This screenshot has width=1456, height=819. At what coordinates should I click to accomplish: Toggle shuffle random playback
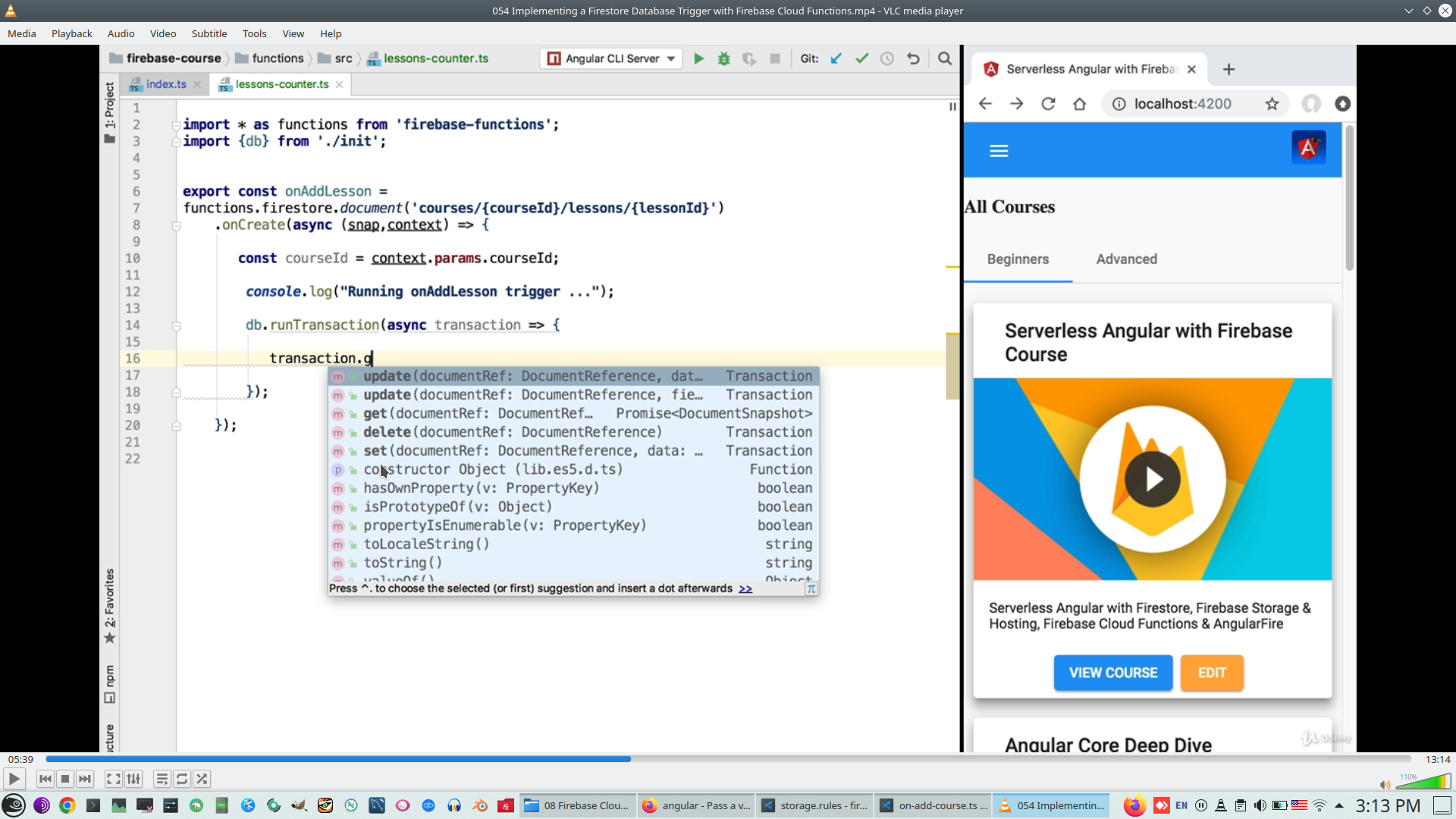tap(202, 779)
